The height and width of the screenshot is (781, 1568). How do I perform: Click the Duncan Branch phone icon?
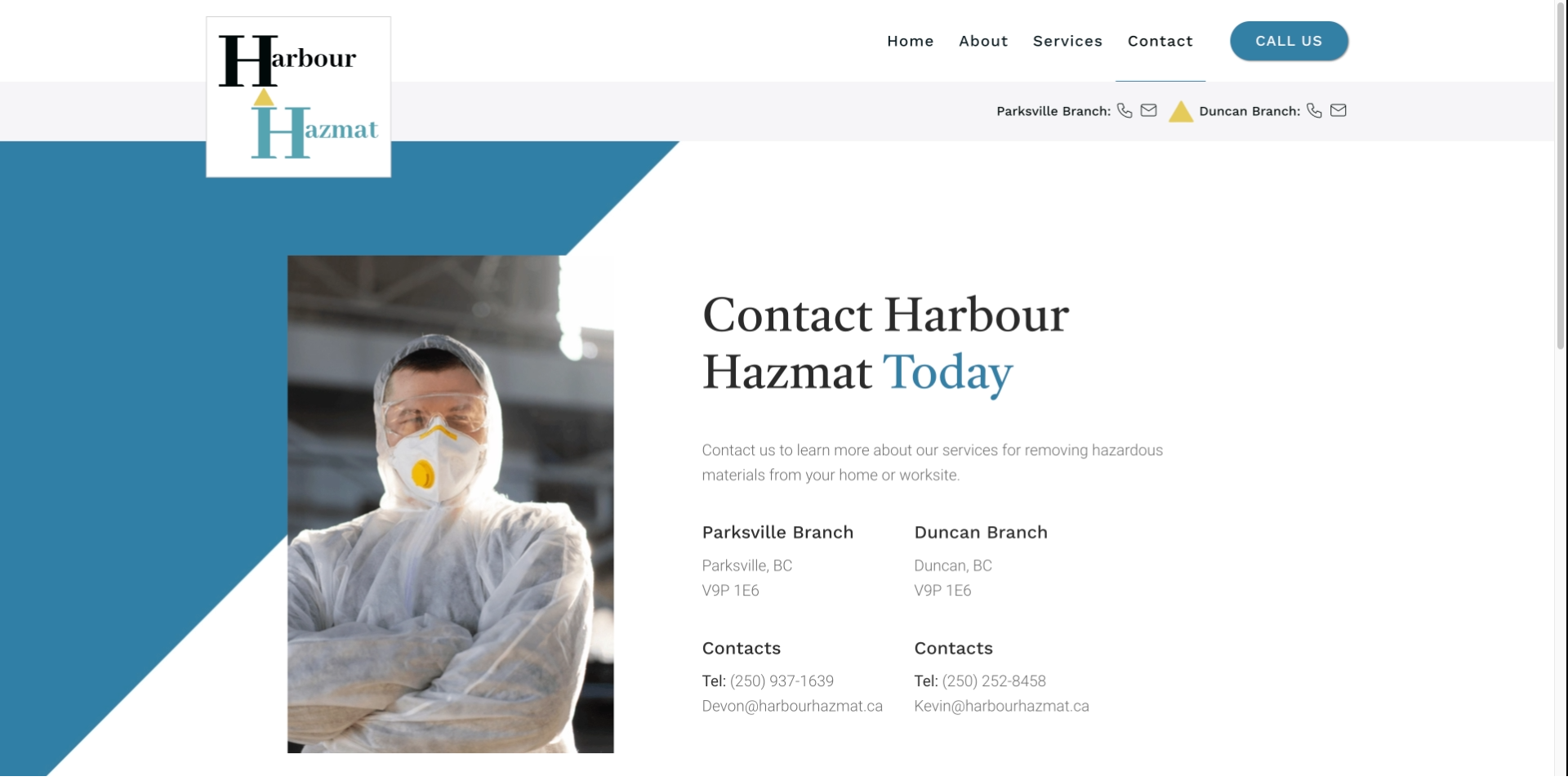[1314, 110]
